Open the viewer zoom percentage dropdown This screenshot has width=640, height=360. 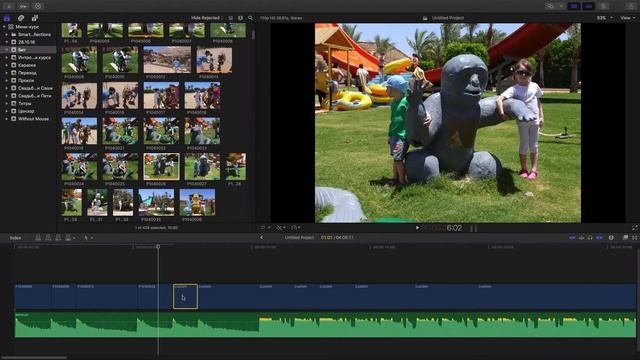604,18
